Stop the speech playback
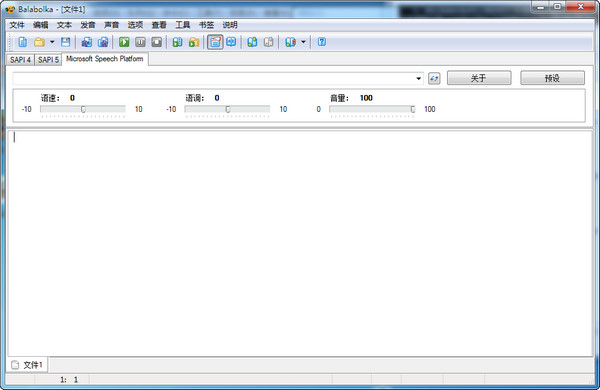Image resolution: width=600 pixels, height=390 pixels. point(157,42)
